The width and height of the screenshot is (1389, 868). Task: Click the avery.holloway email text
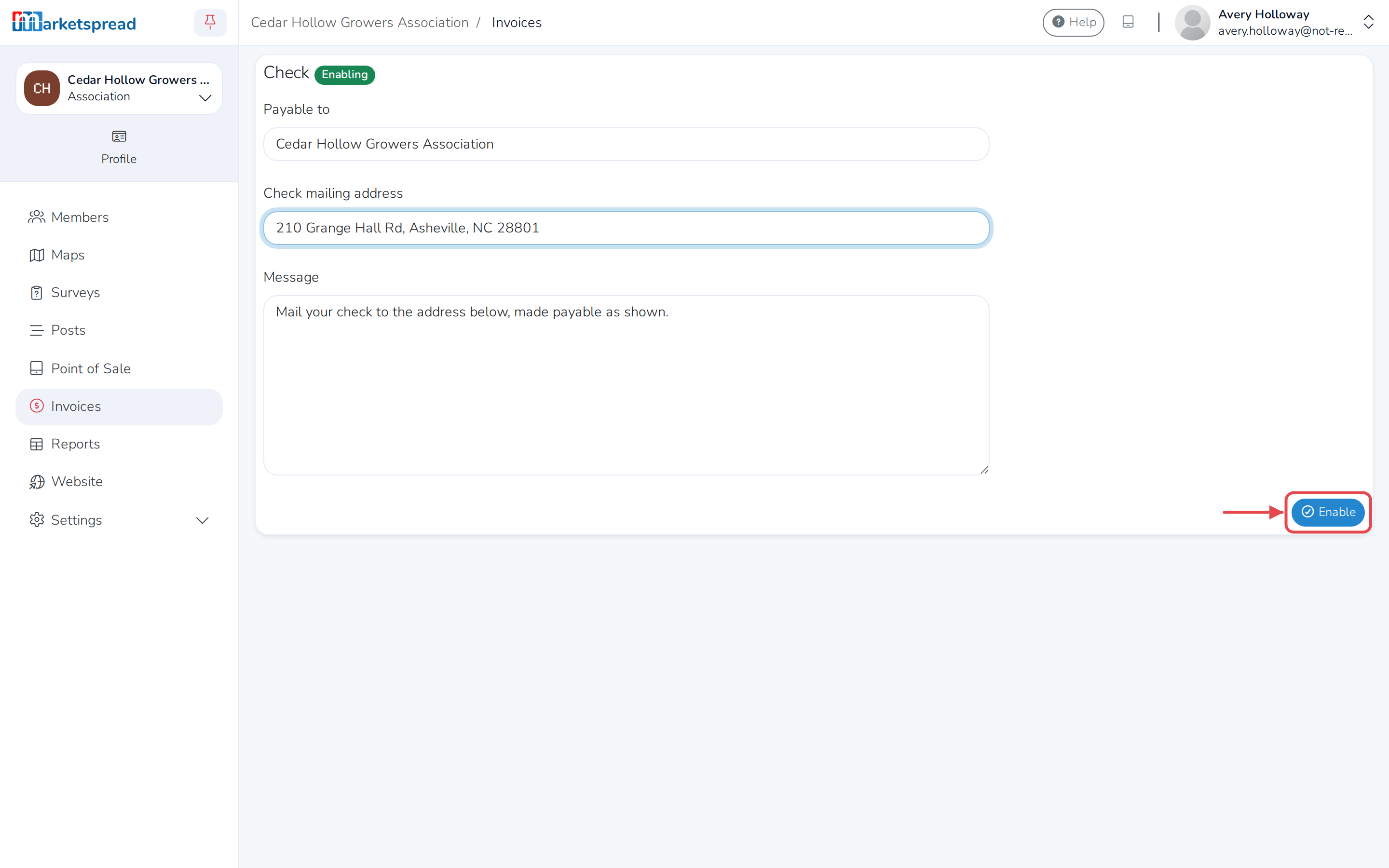coord(1285,31)
